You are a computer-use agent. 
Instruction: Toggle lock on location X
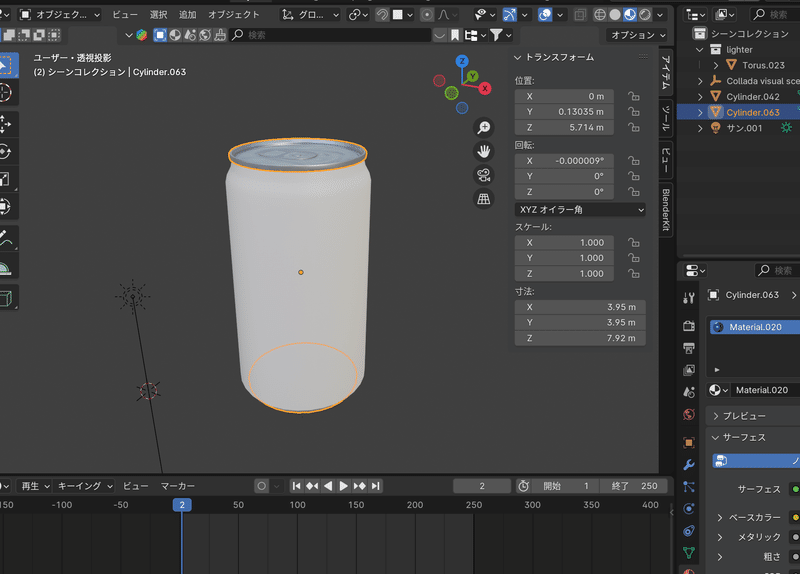coord(633,96)
